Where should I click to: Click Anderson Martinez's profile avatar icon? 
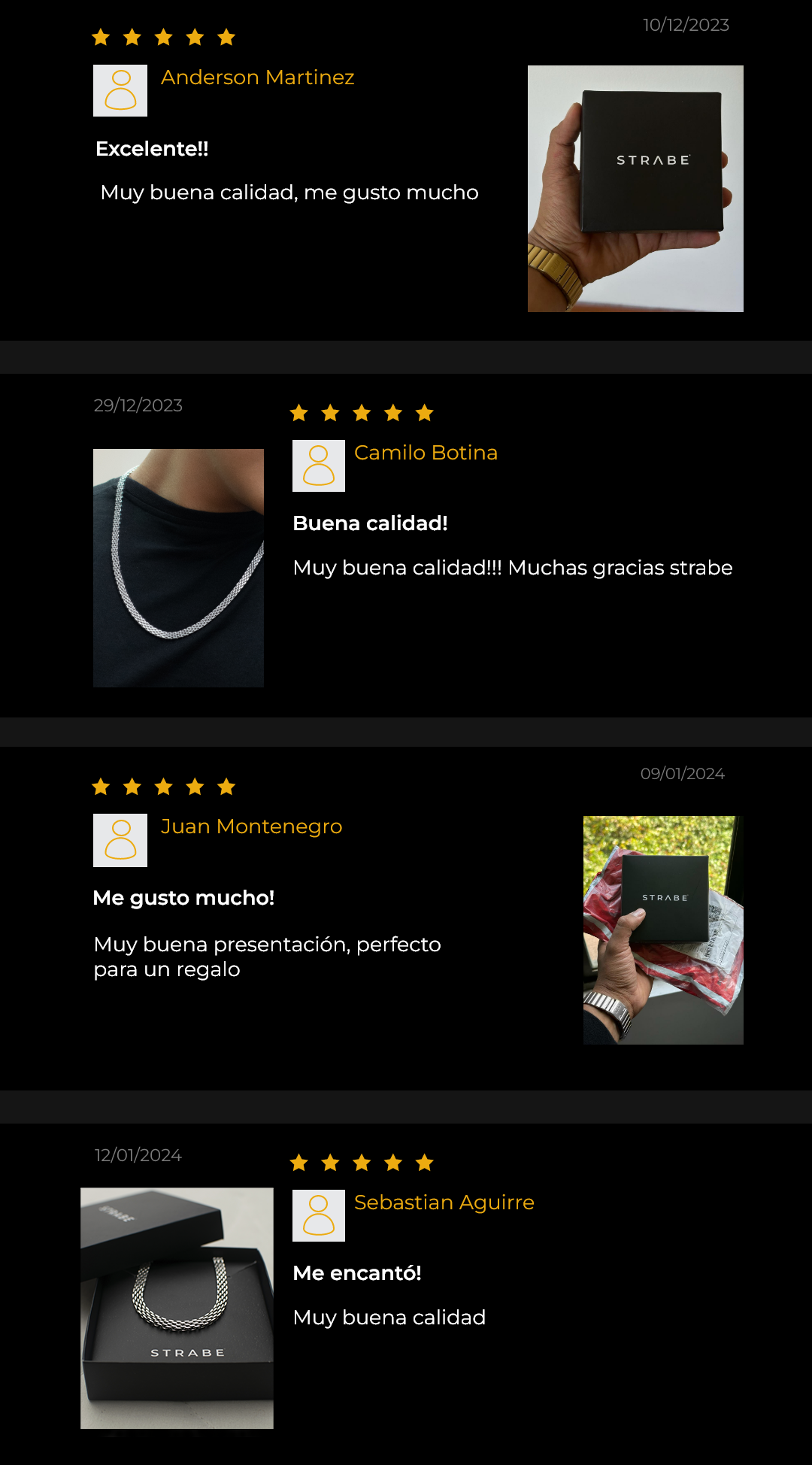(120, 90)
